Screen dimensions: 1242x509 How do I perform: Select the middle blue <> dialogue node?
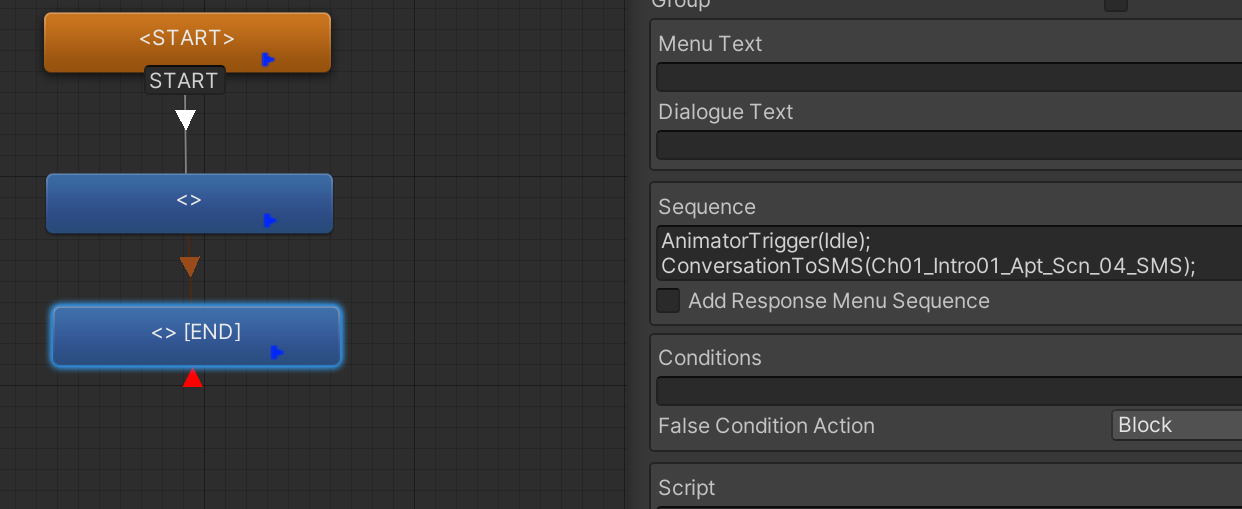click(189, 203)
